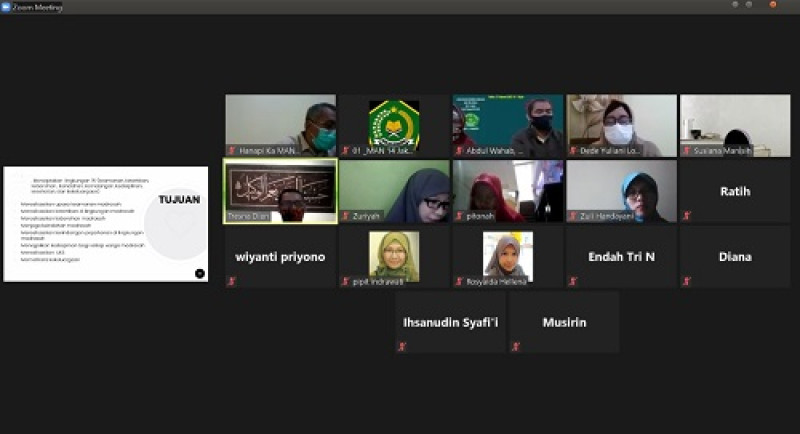Image resolution: width=800 pixels, height=434 pixels.
Task: Select pipit indrawati's profile photo tile
Action: tap(394, 256)
